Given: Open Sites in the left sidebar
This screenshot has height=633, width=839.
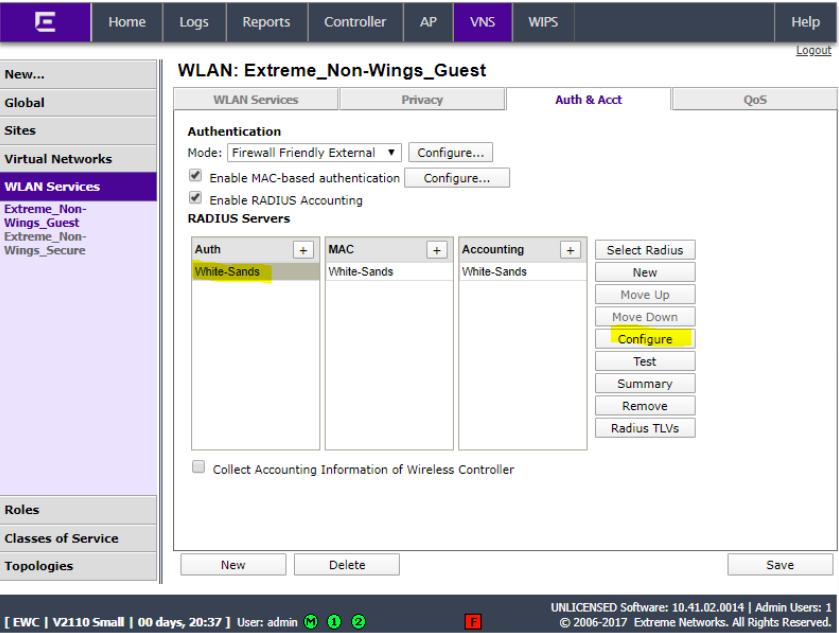Looking at the screenshot, I should 78,131.
